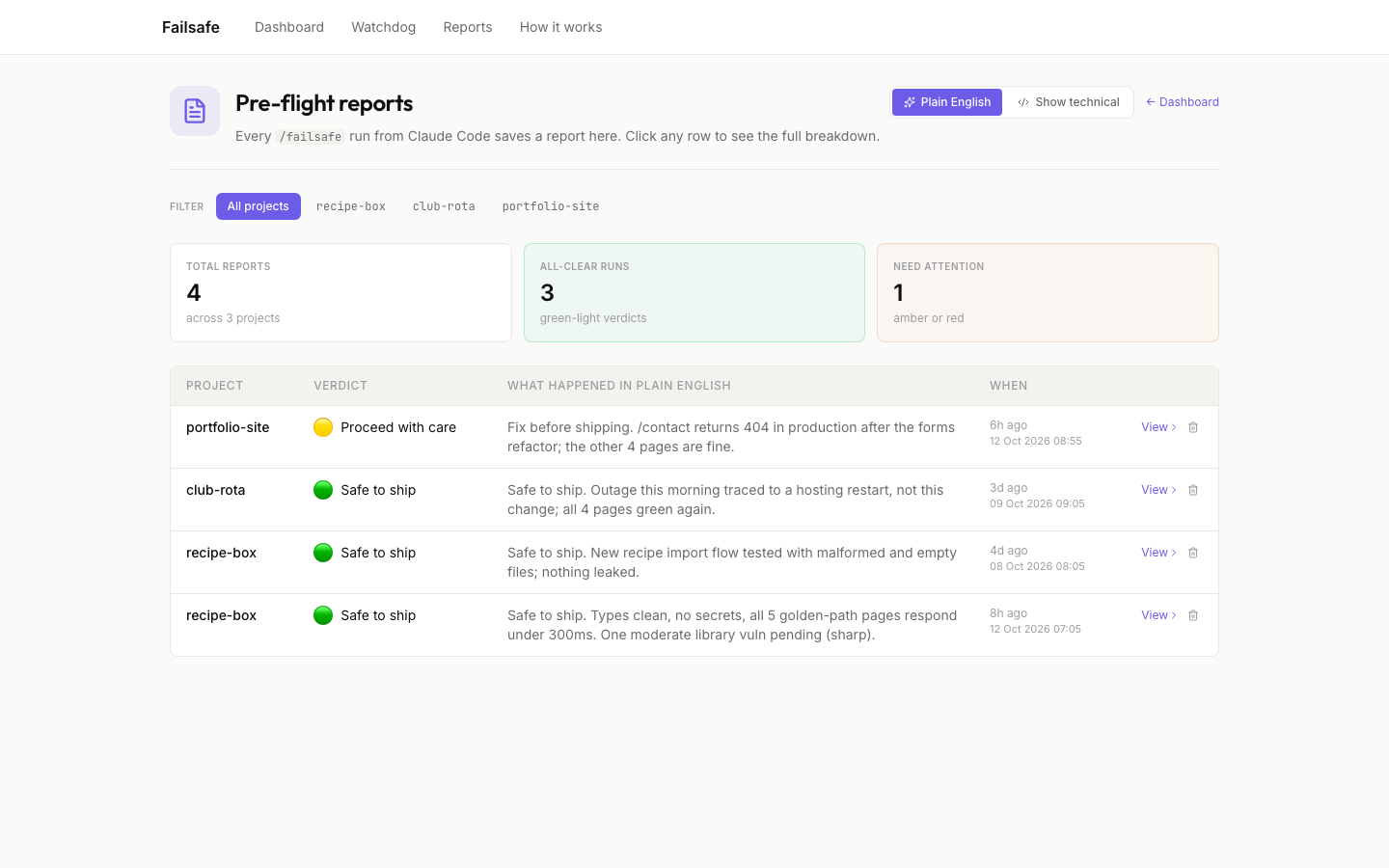The image size is (1389, 868).
Task: Filter reports by portfolio-site
Action: click(551, 206)
